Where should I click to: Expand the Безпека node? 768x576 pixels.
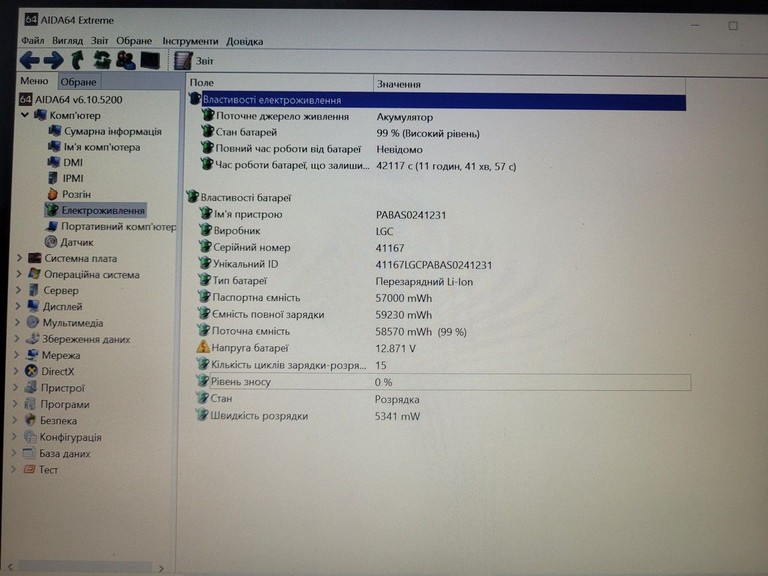tap(15, 420)
